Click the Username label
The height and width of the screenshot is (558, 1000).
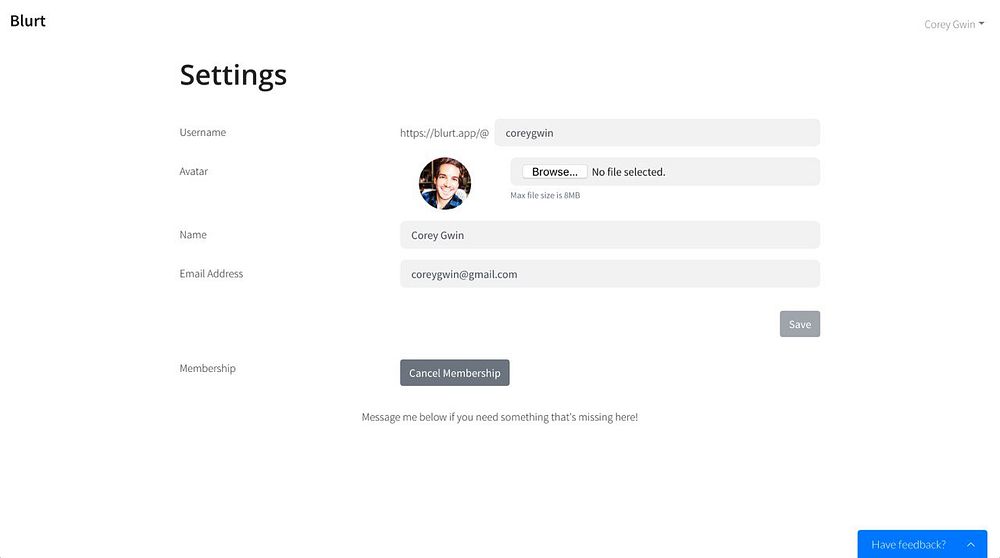coord(203,132)
